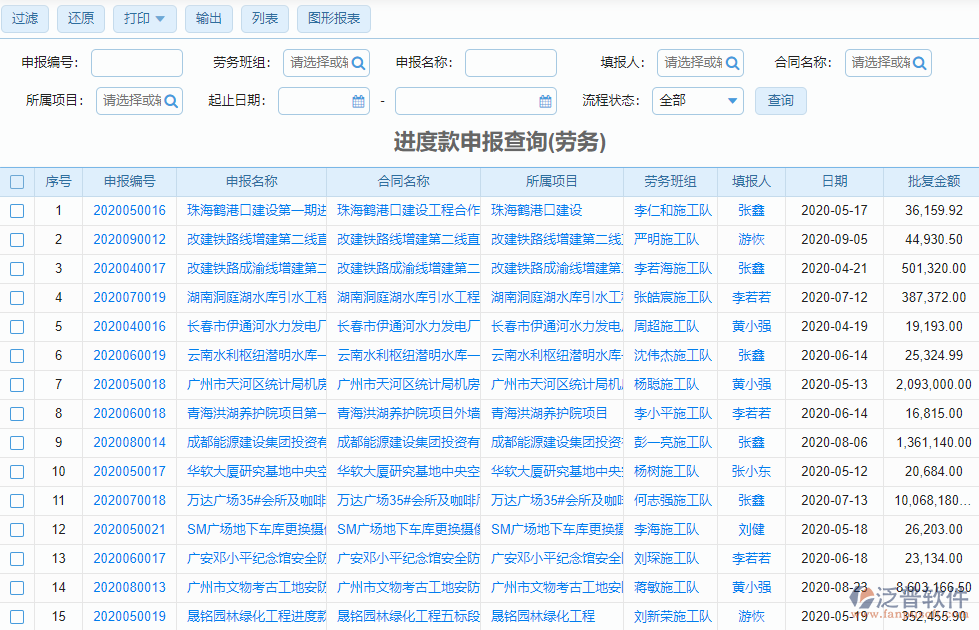Open the 劳务班组 请选择或输入 combo field
The image size is (979, 630).
[320, 62]
